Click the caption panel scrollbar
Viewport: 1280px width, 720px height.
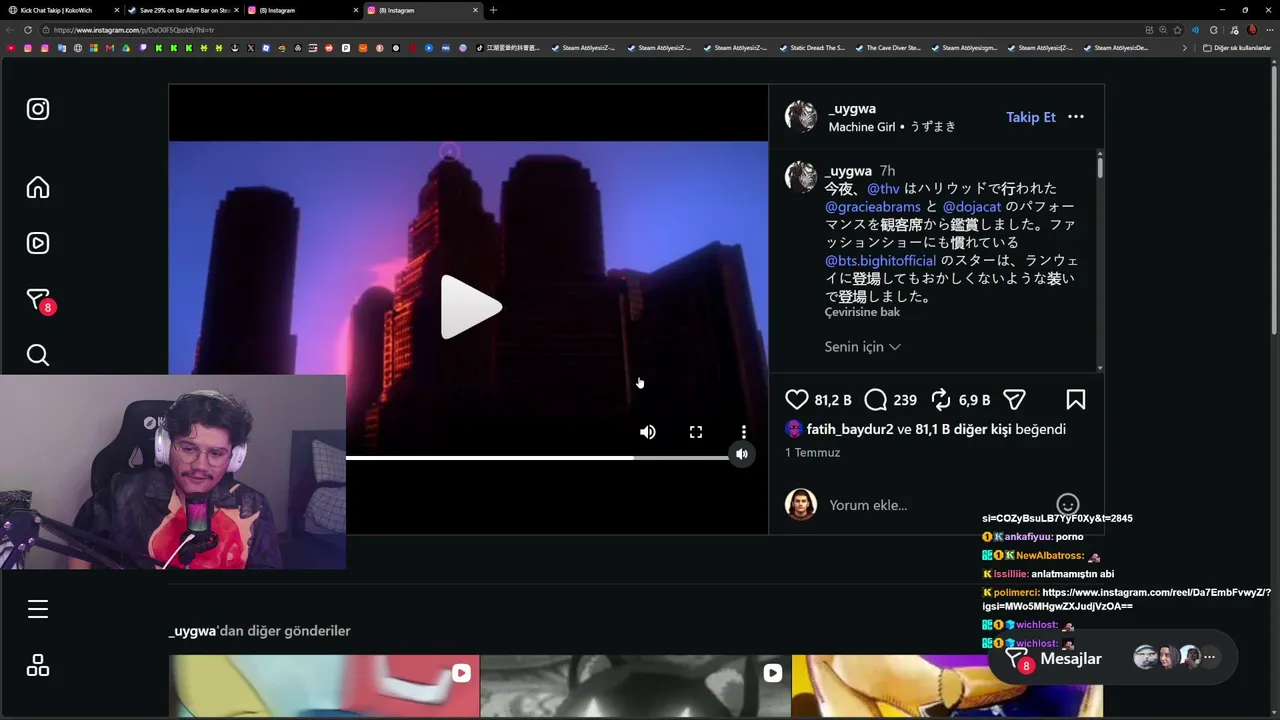click(1100, 167)
